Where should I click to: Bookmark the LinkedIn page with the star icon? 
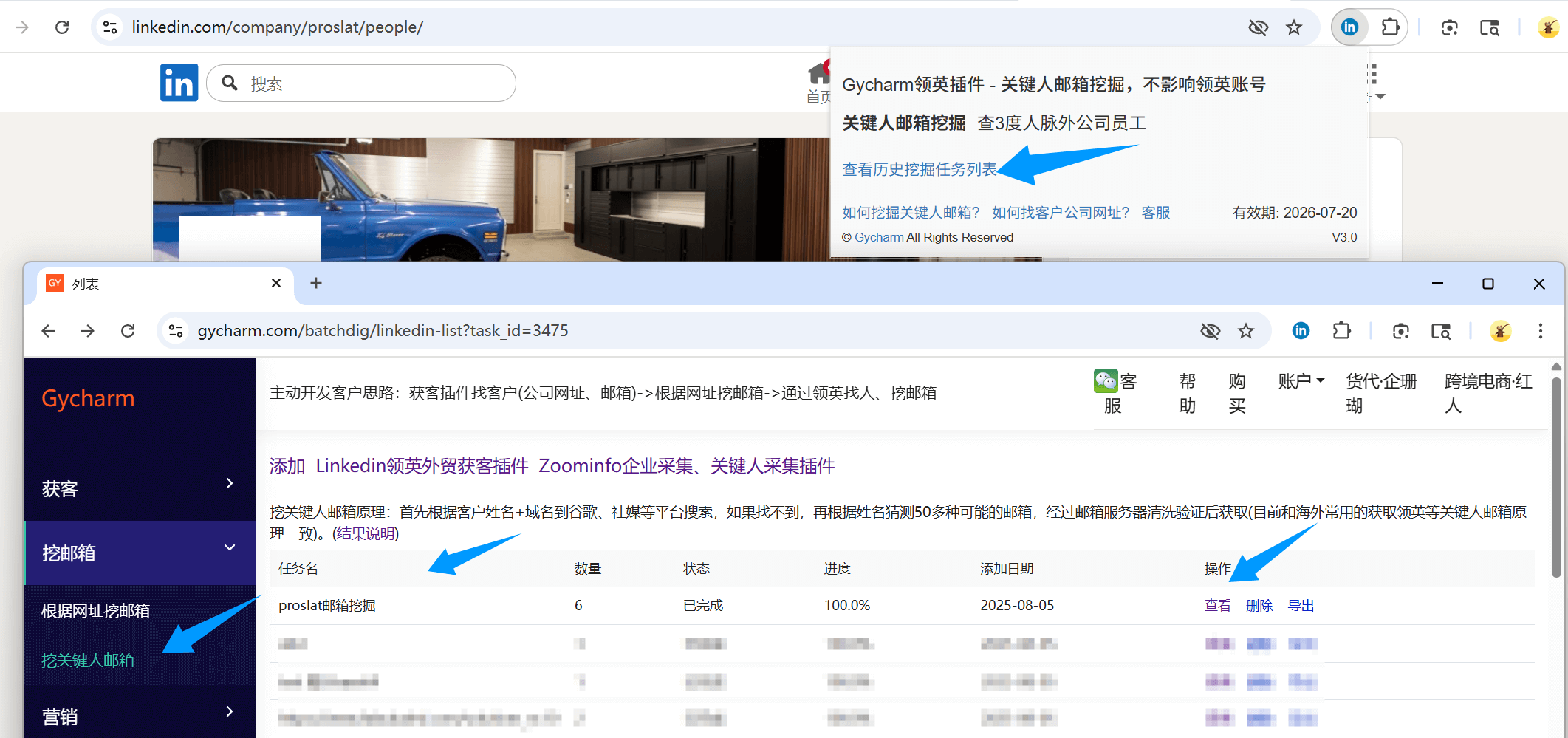(x=1294, y=27)
